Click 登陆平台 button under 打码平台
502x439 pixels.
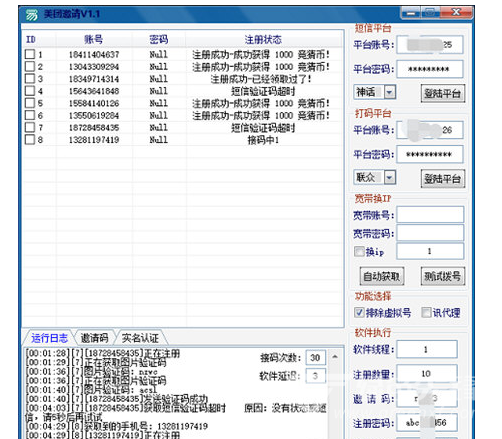click(x=443, y=179)
